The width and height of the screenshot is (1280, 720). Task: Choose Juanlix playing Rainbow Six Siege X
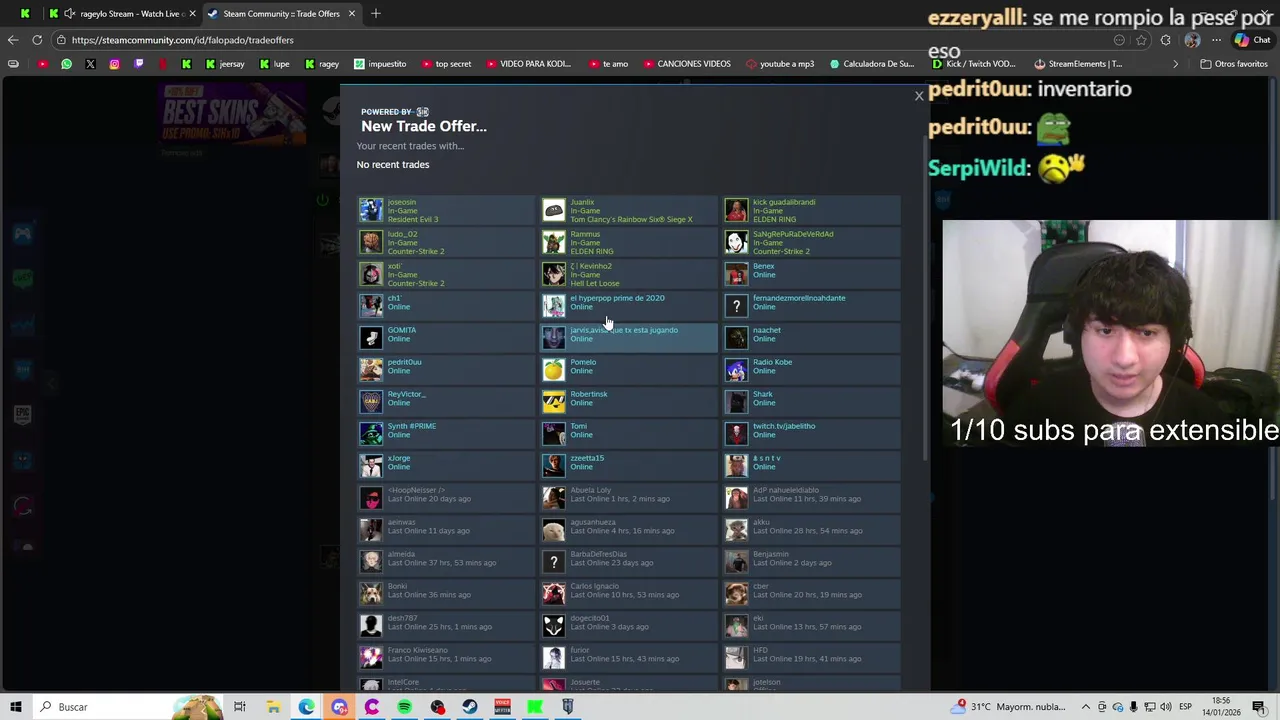coord(629,211)
